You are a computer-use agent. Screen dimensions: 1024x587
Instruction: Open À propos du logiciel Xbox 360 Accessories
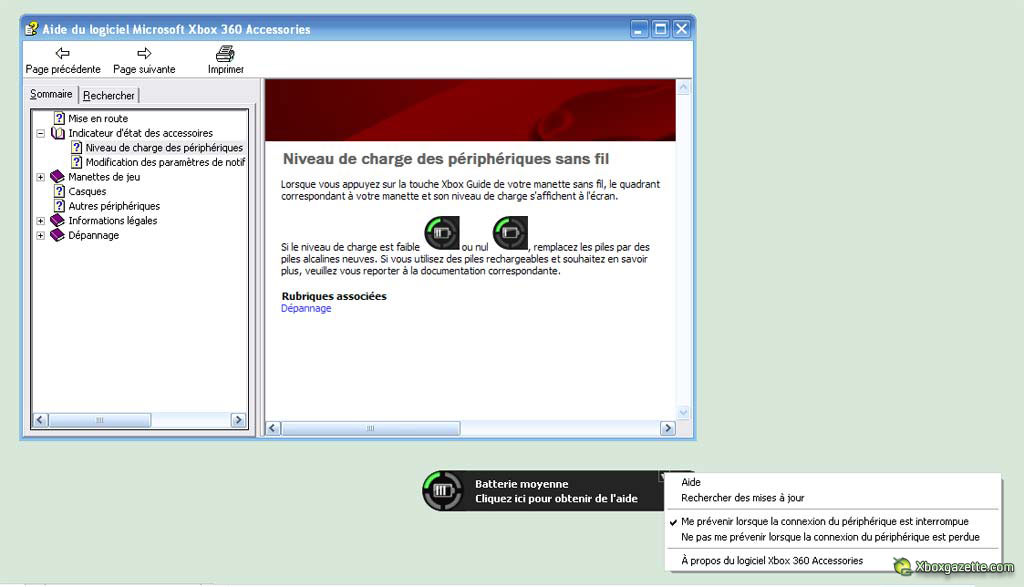tap(771, 561)
